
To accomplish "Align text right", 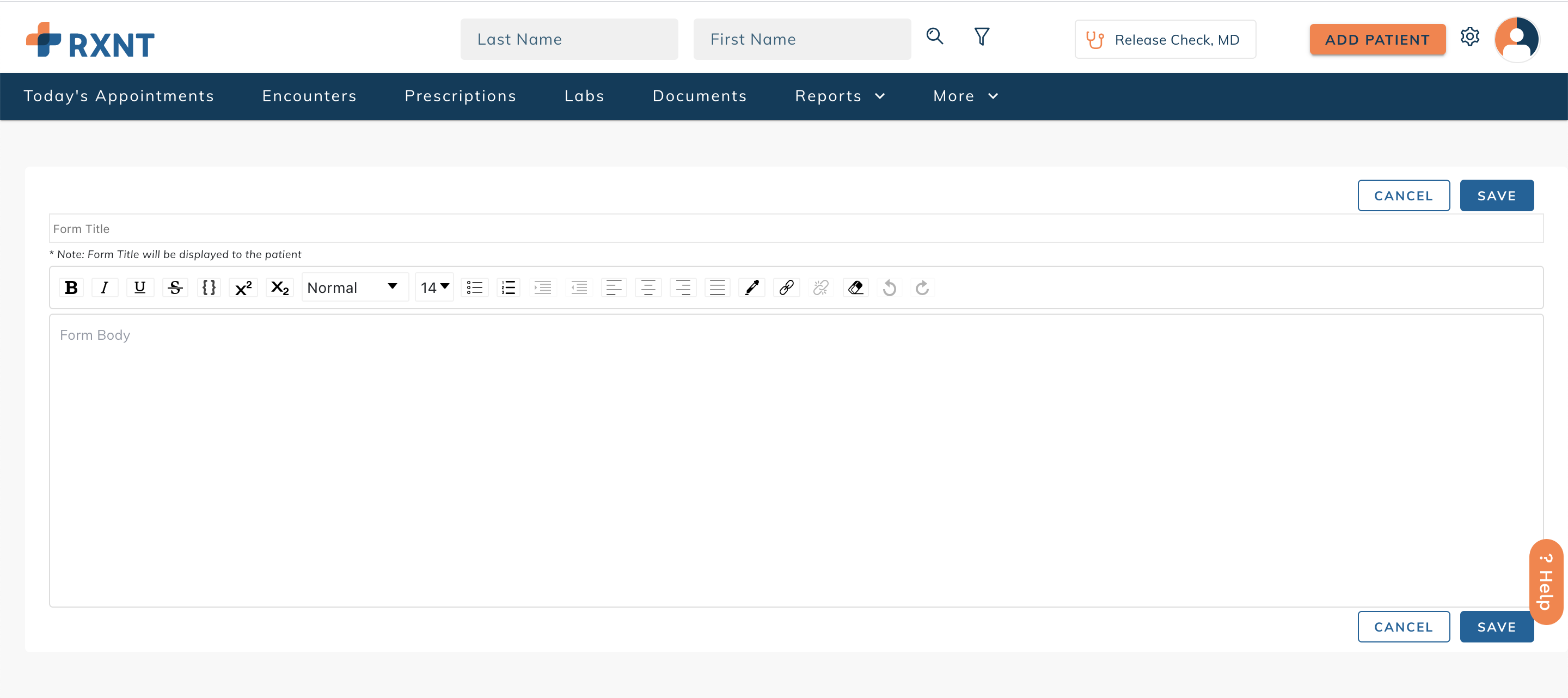I will (x=683, y=287).
